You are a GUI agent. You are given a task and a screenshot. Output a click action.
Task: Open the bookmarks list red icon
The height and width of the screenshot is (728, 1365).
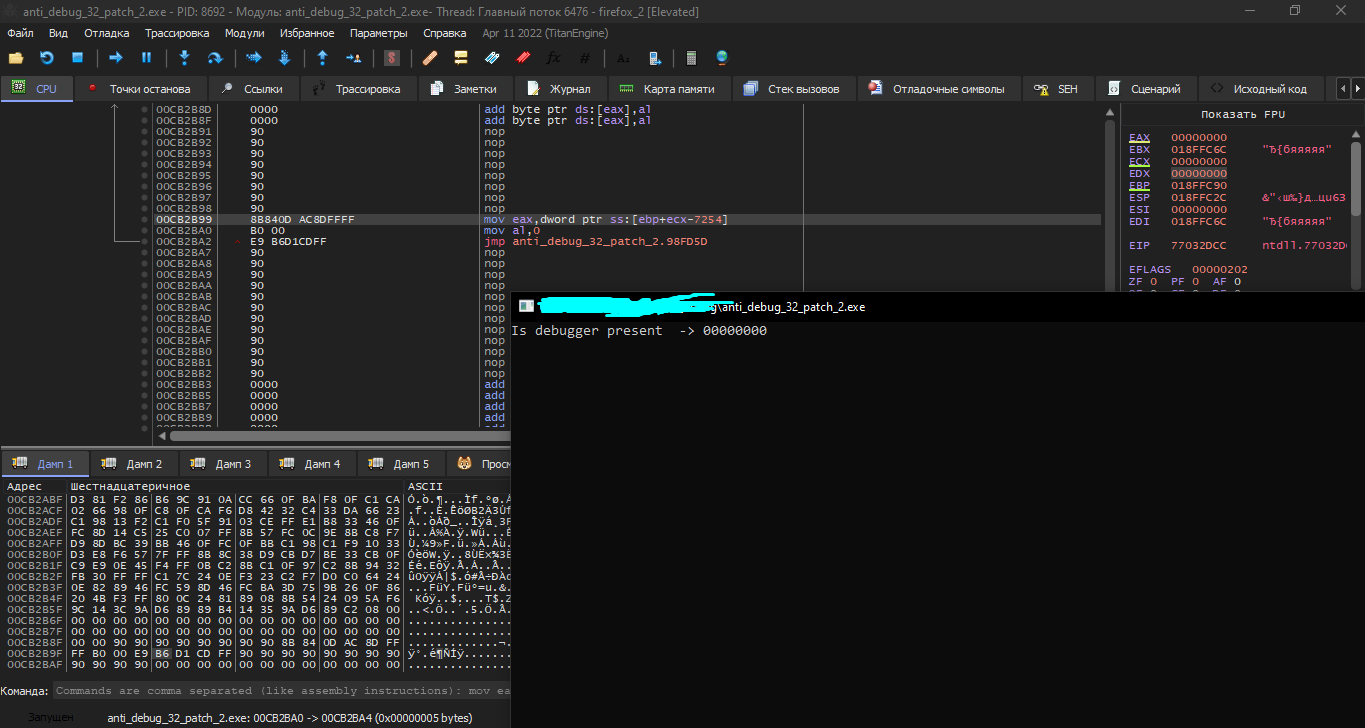tap(522, 58)
